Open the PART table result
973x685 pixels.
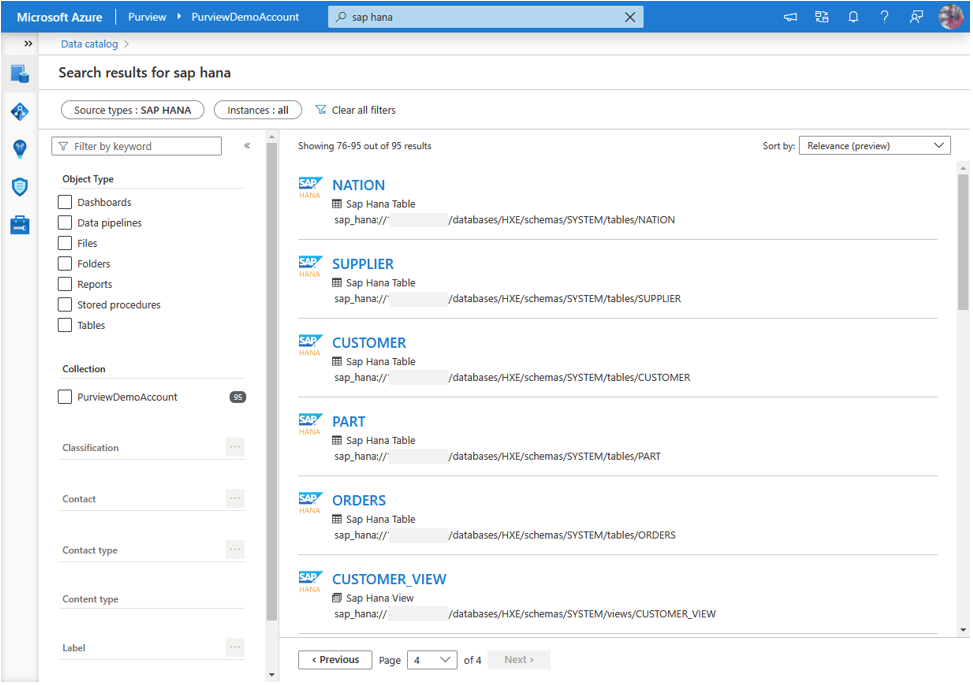(x=349, y=421)
